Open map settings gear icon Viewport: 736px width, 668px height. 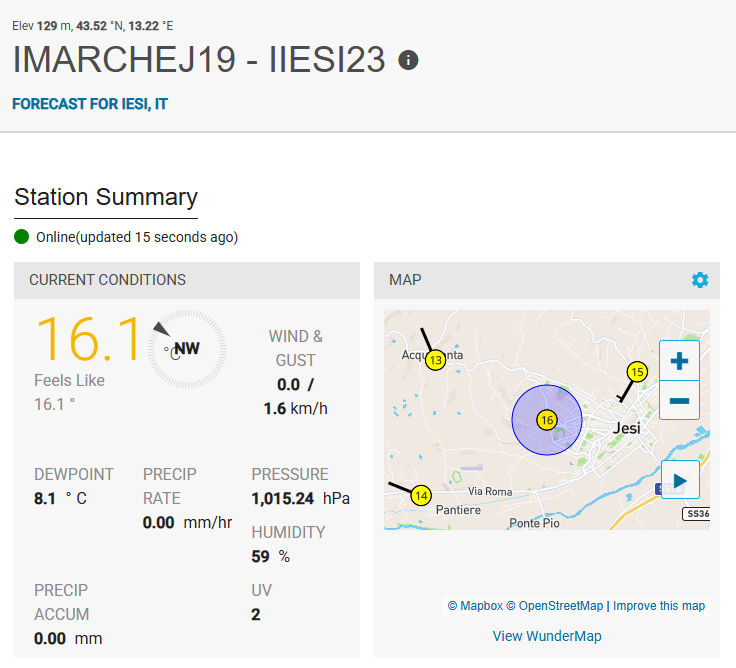point(700,280)
